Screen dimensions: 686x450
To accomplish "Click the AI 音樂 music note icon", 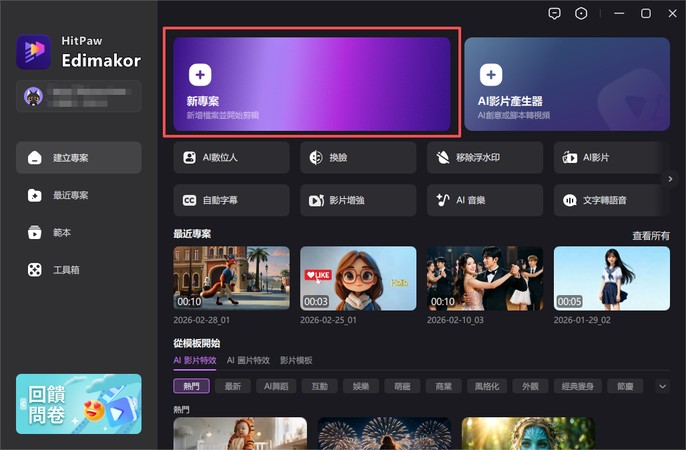I will 443,200.
